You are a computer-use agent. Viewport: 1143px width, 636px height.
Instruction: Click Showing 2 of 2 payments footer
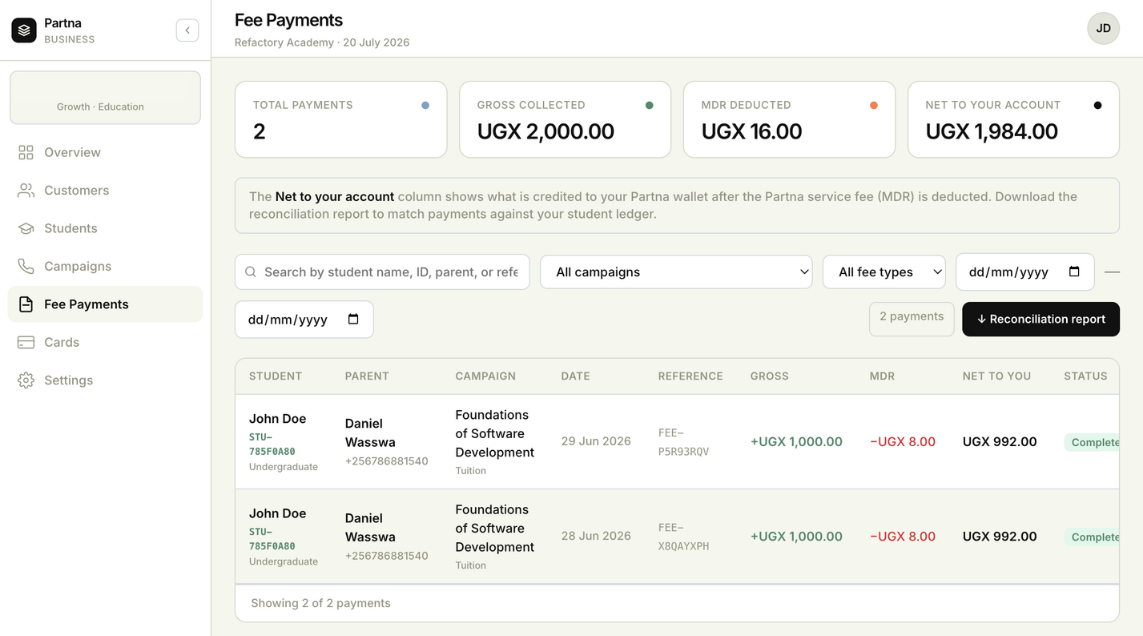(x=321, y=603)
